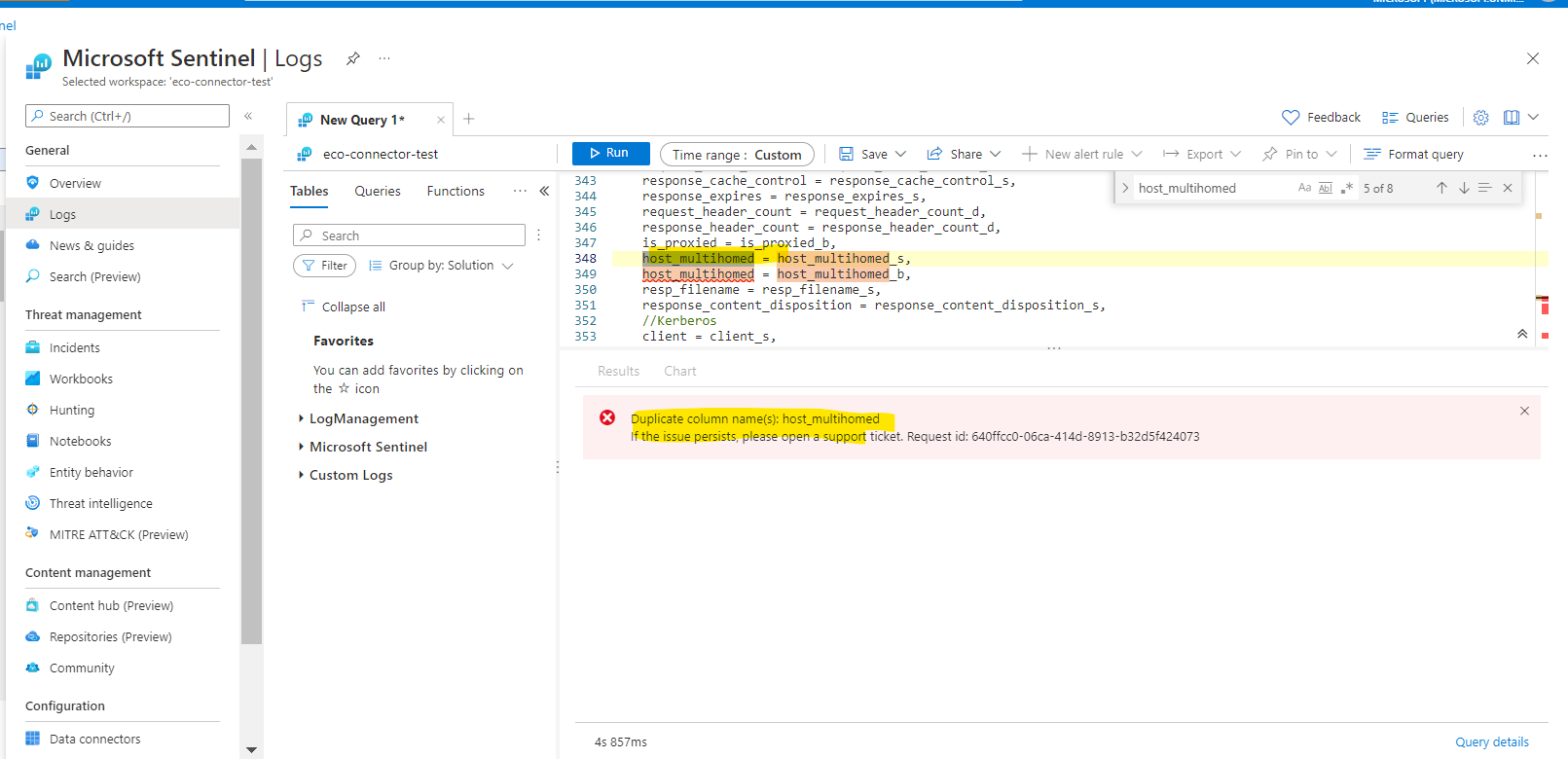
Task: Collapse all table groups
Action: tap(344, 307)
